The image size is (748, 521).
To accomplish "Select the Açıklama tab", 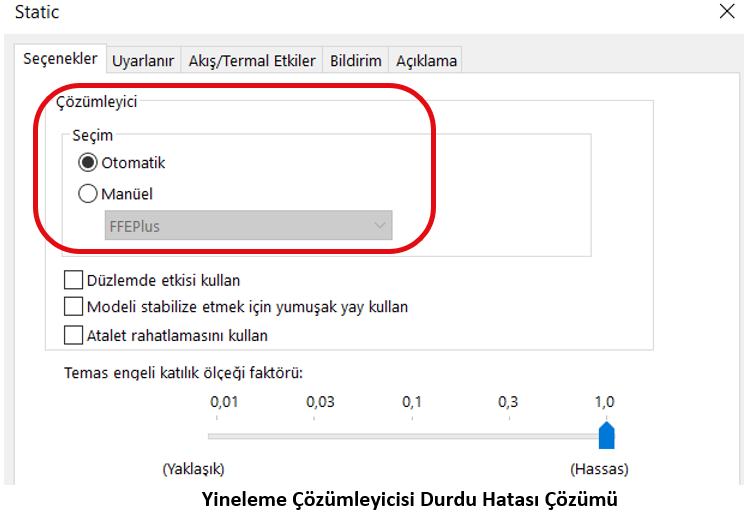I will pyautogui.click(x=426, y=61).
